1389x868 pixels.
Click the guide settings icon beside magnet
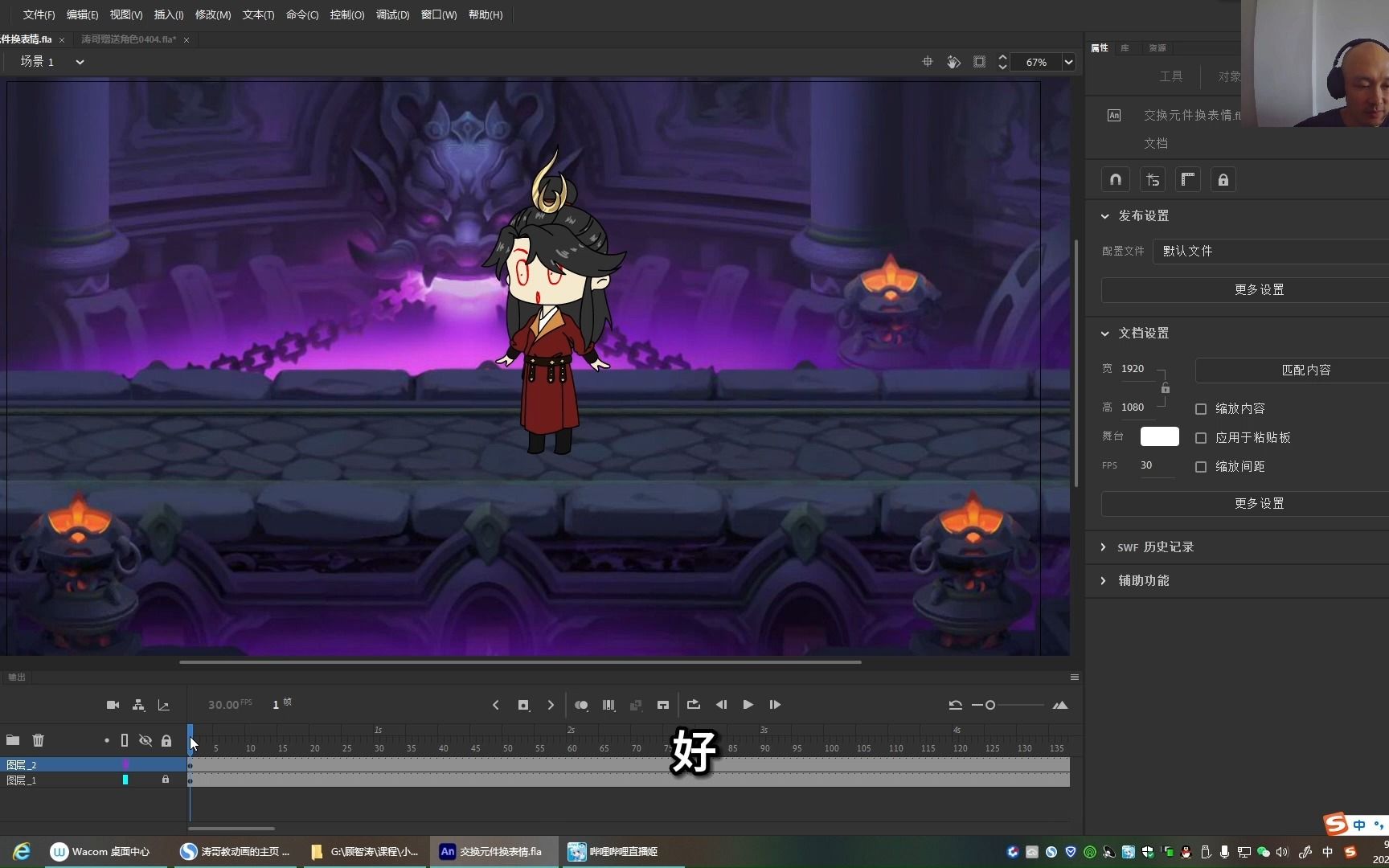pyautogui.click(x=1153, y=180)
